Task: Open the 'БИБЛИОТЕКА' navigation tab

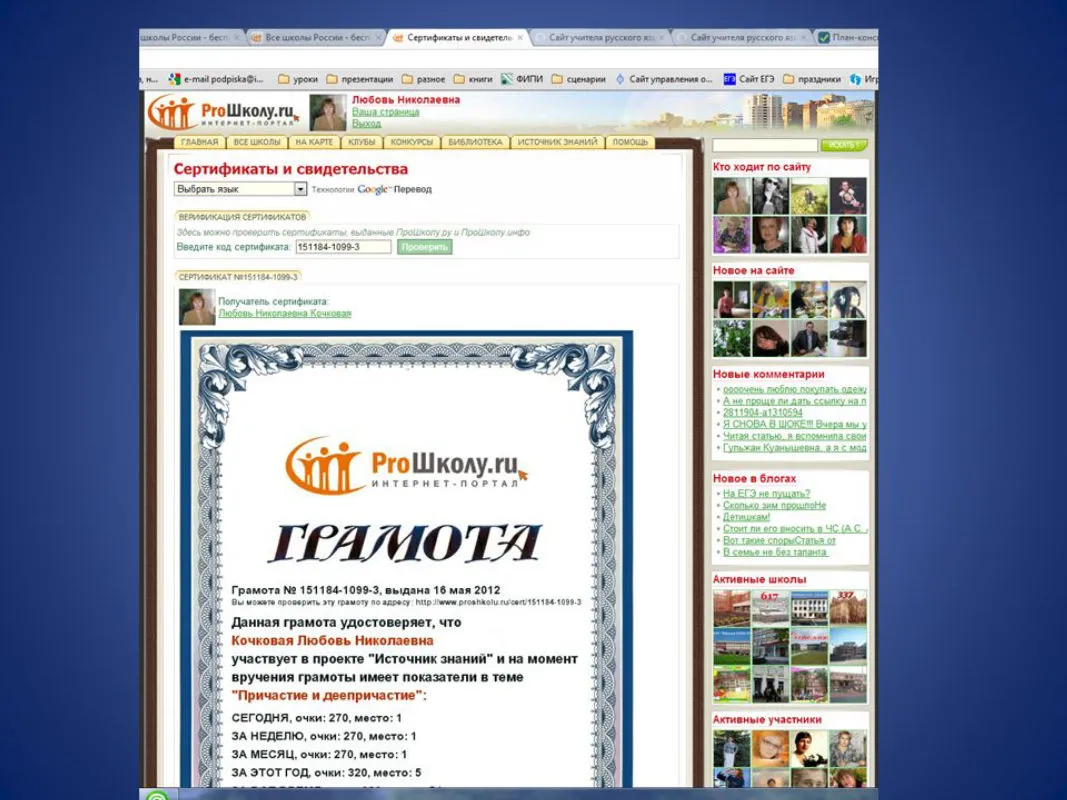Action: (475, 143)
